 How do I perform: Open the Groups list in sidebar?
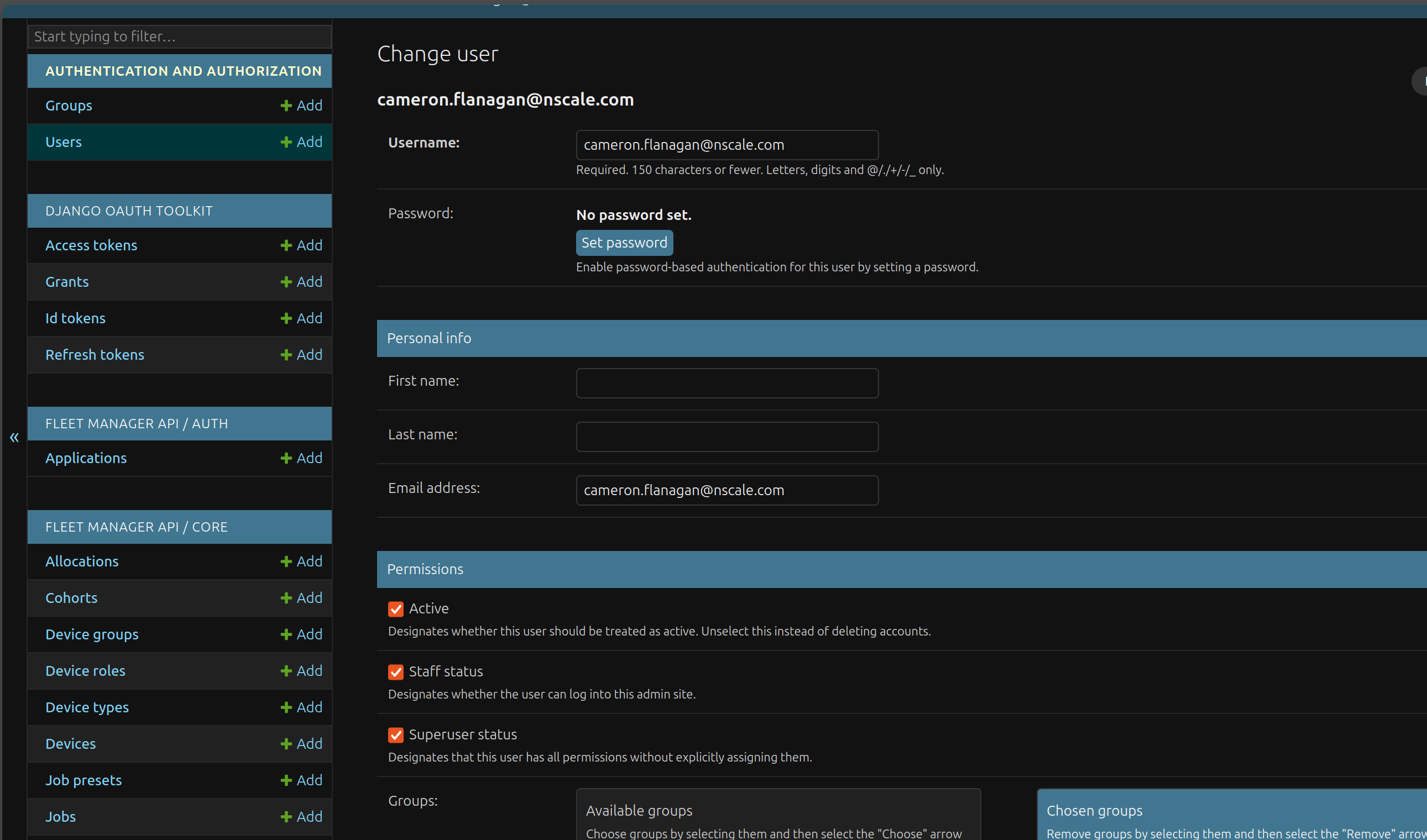[69, 106]
